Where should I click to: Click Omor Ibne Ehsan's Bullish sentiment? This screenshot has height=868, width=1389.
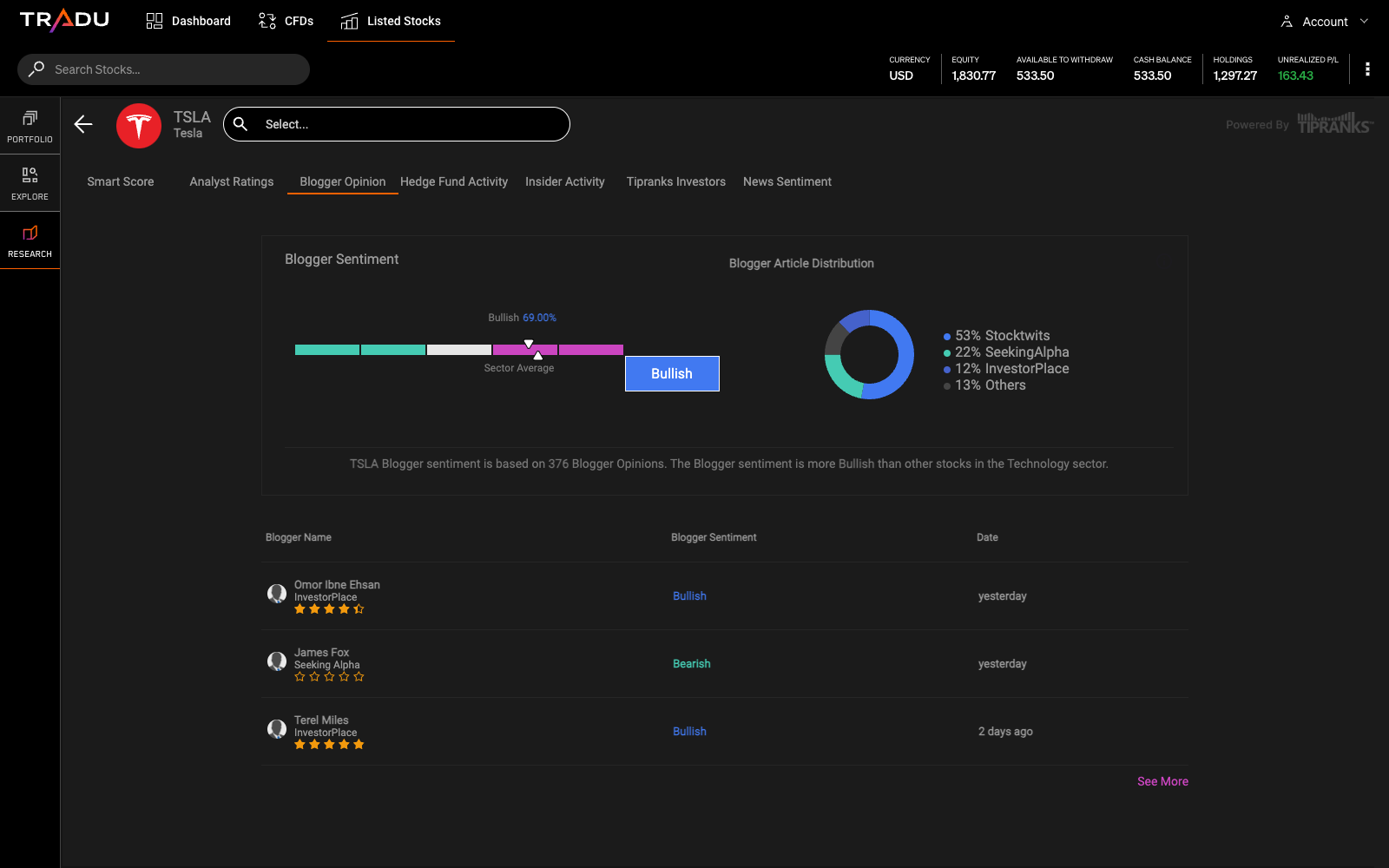(x=689, y=596)
